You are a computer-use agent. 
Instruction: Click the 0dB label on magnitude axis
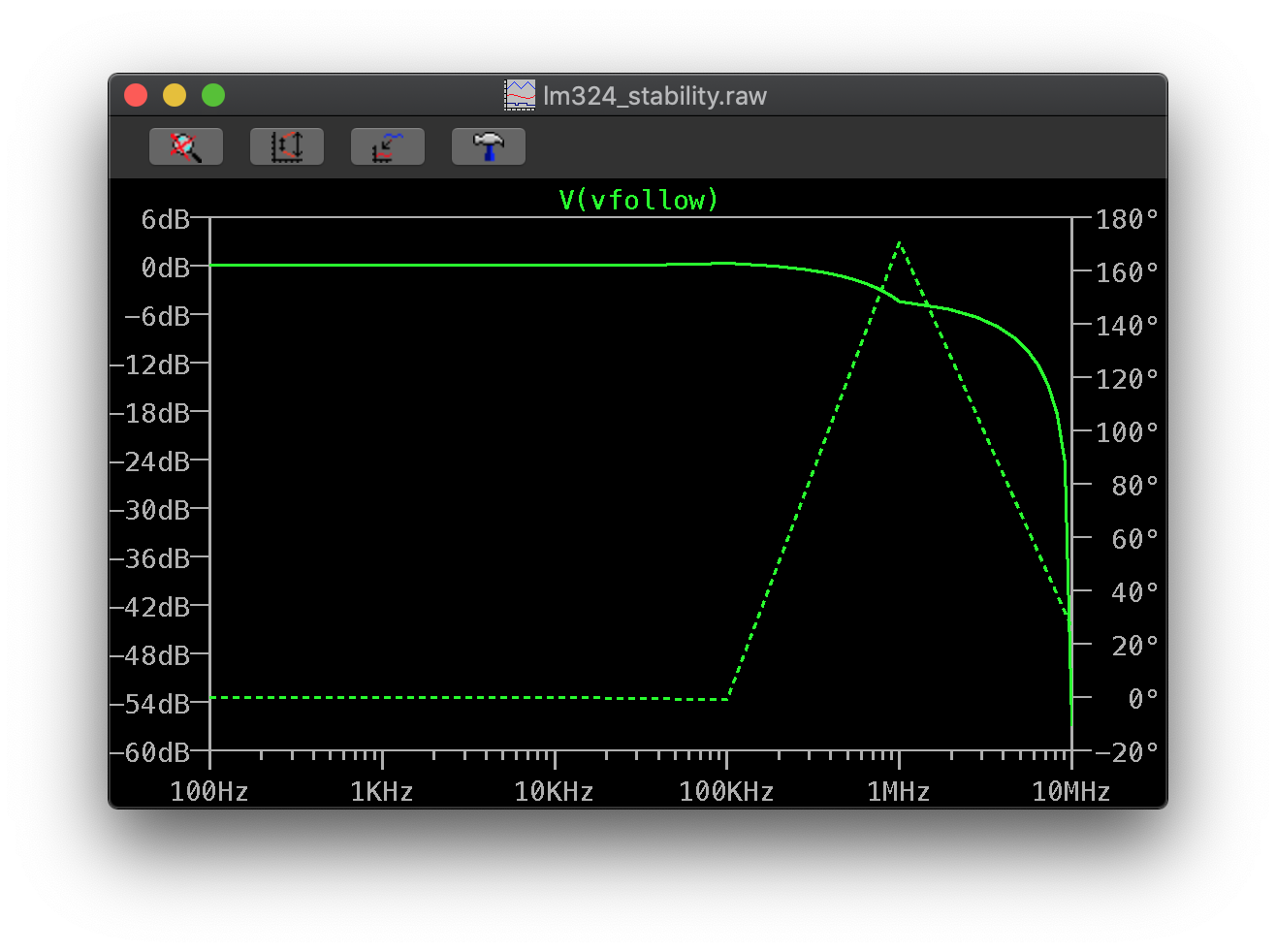165,268
